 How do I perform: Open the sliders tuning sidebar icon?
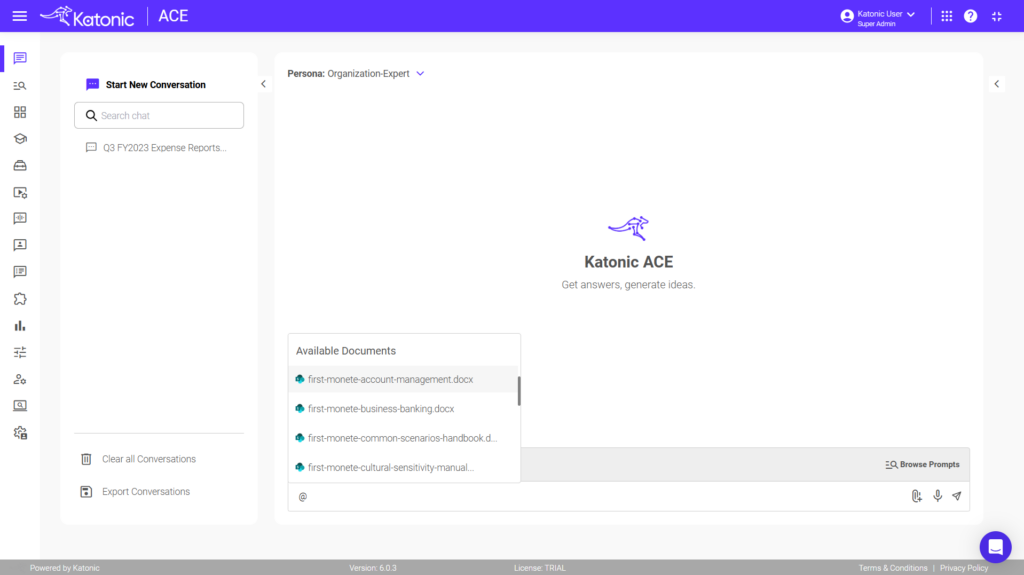coord(20,352)
